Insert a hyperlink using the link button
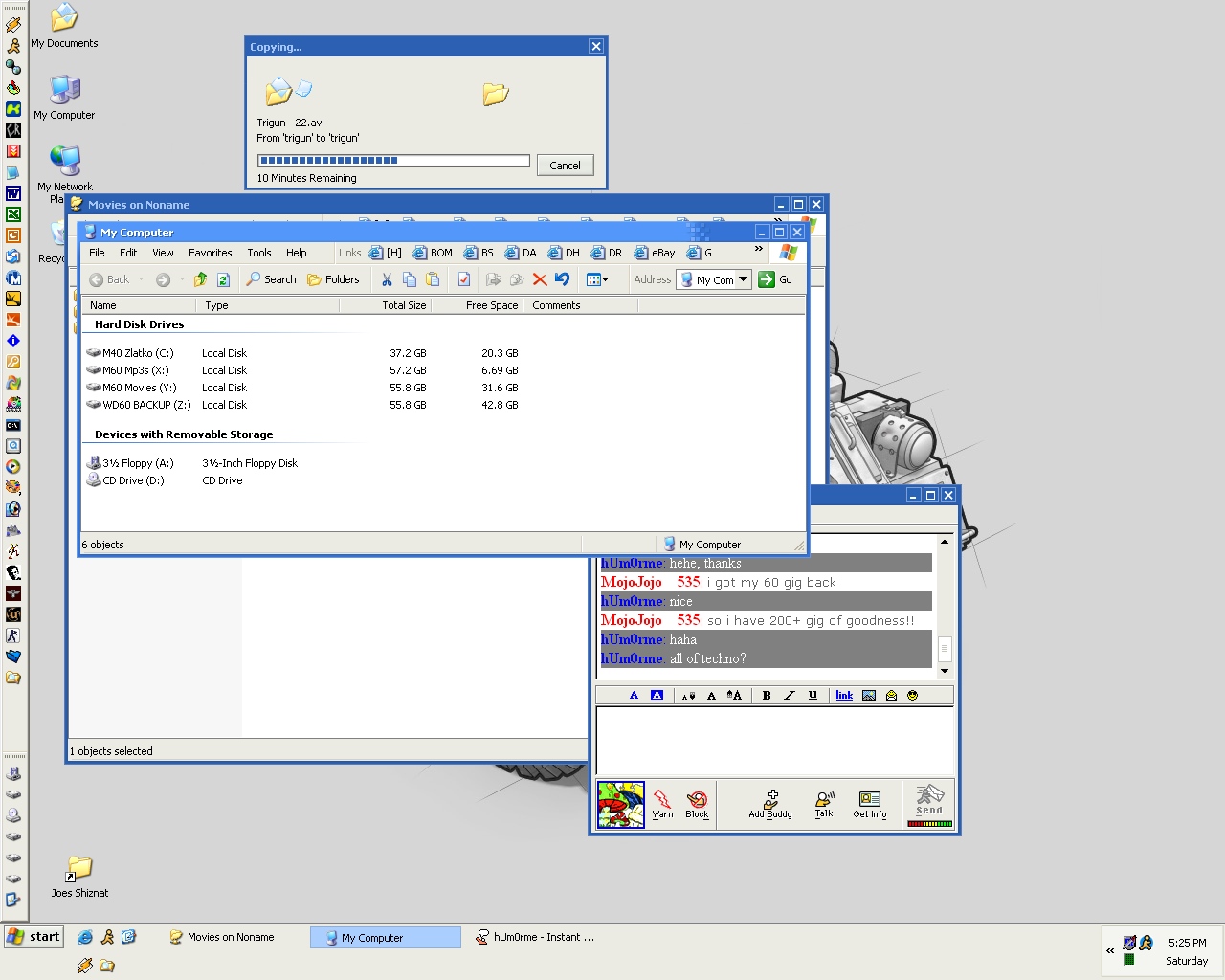 [844, 696]
